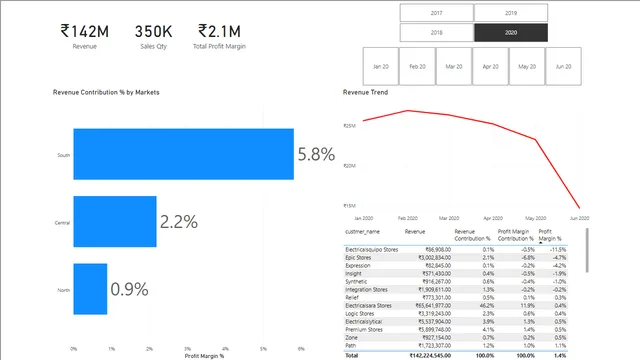
Task: Filter by Jan 20 month tile
Action: tap(380, 67)
